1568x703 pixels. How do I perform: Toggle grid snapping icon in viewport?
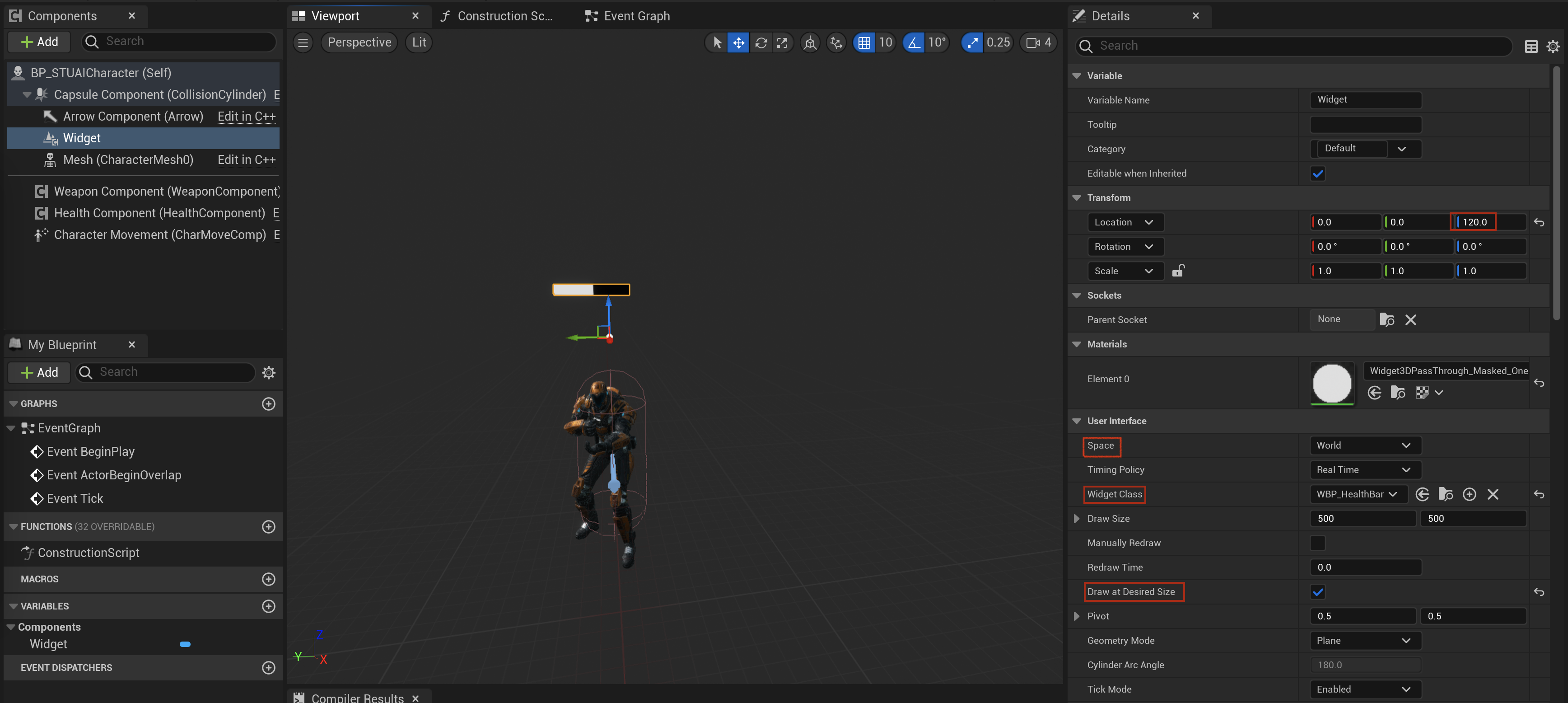[x=864, y=42]
